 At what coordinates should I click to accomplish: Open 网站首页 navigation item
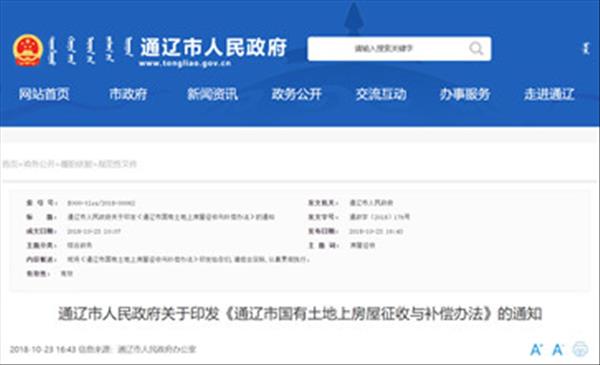[44, 94]
